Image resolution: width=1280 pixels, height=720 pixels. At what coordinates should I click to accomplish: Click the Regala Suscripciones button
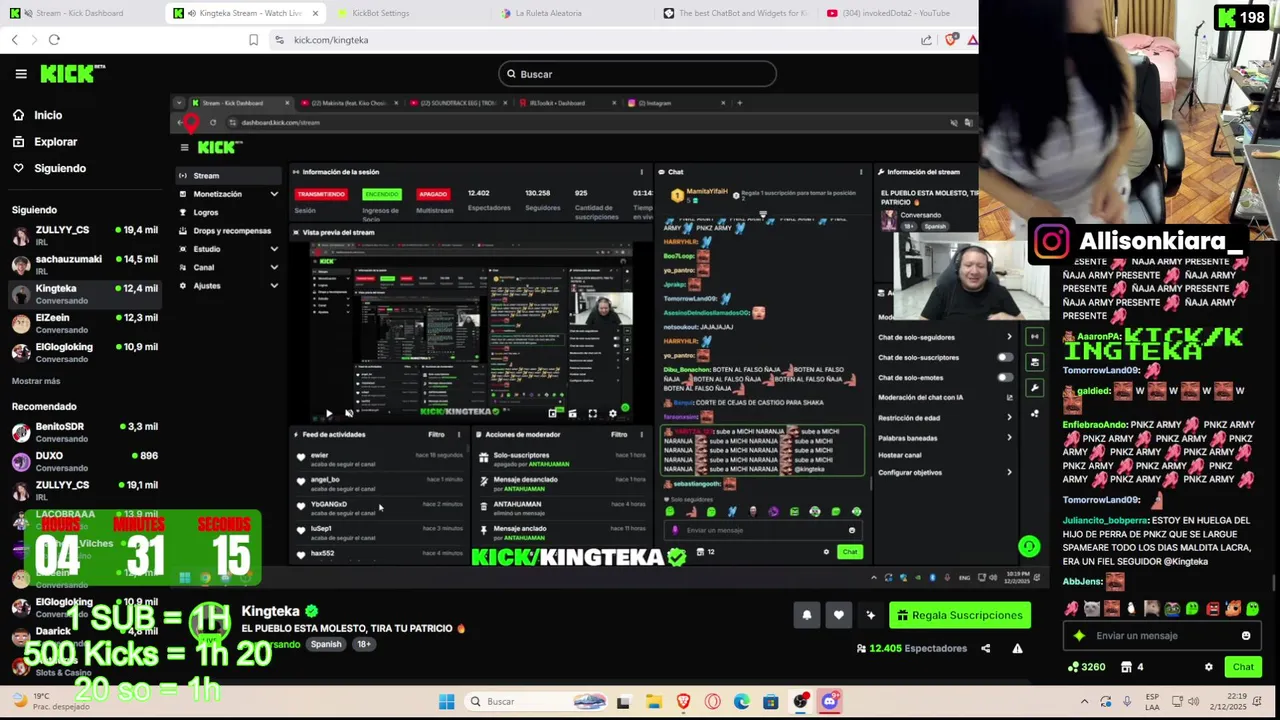click(x=960, y=615)
